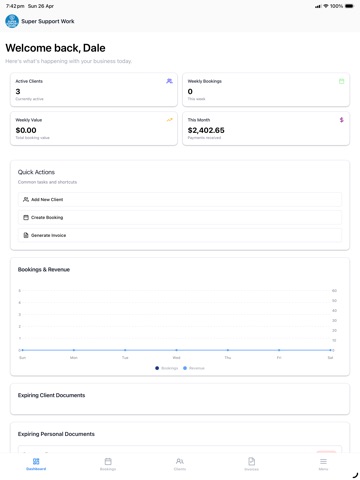This screenshot has width=360, height=480.
Task: Select the Bookings & Revenue chart title
Action: click(44, 269)
